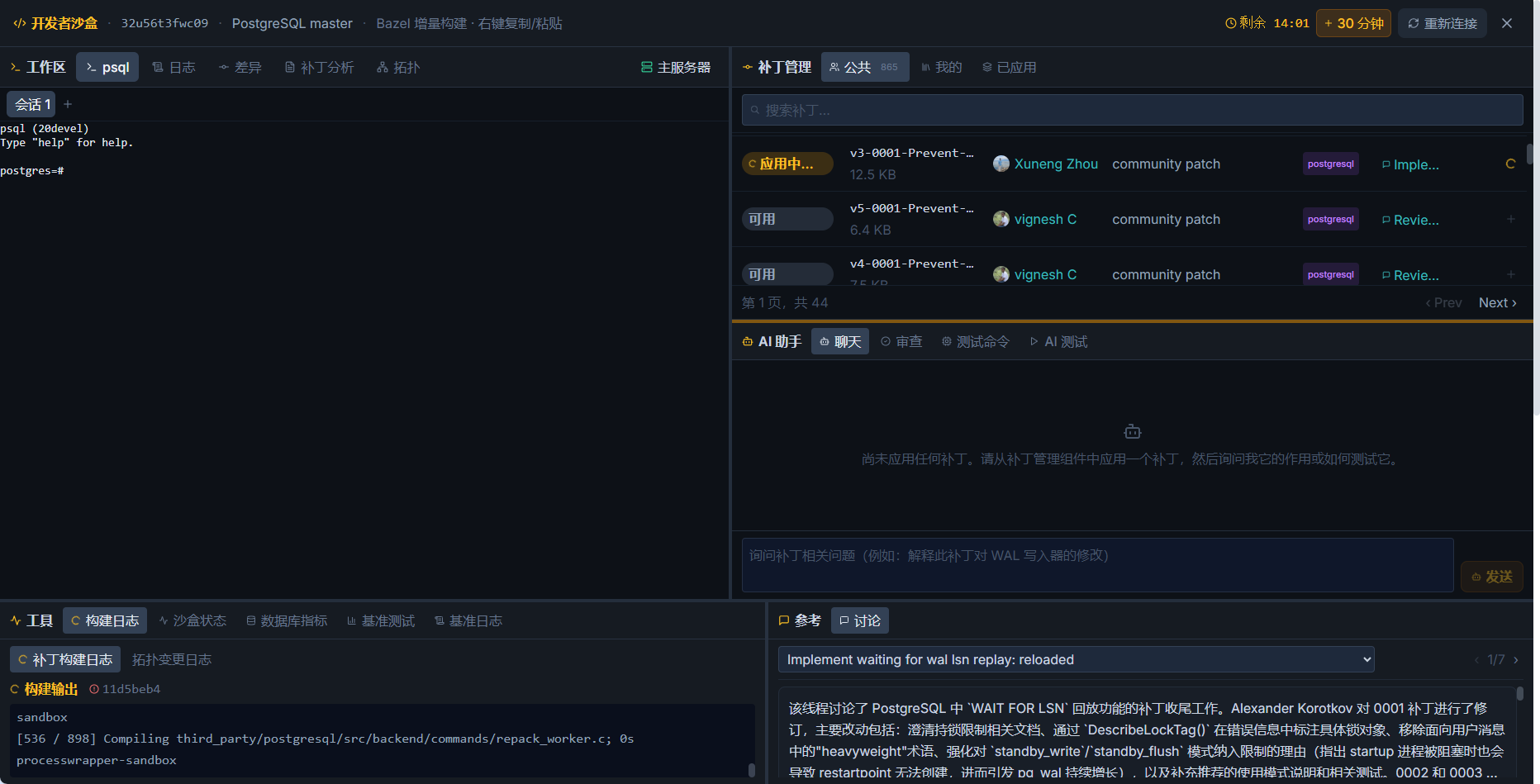Open the Revie... link on v5-0001 row

pos(1410,220)
